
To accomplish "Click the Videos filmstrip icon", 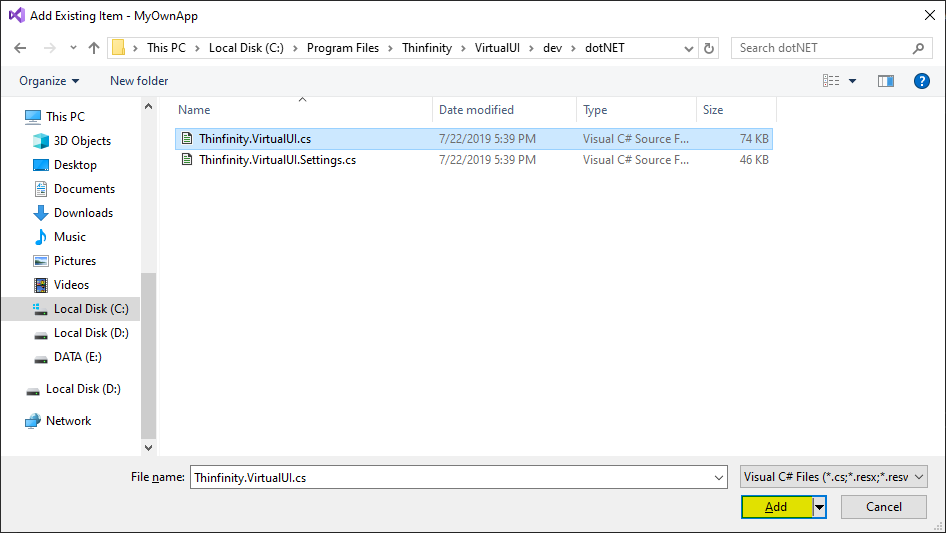I will pos(40,285).
